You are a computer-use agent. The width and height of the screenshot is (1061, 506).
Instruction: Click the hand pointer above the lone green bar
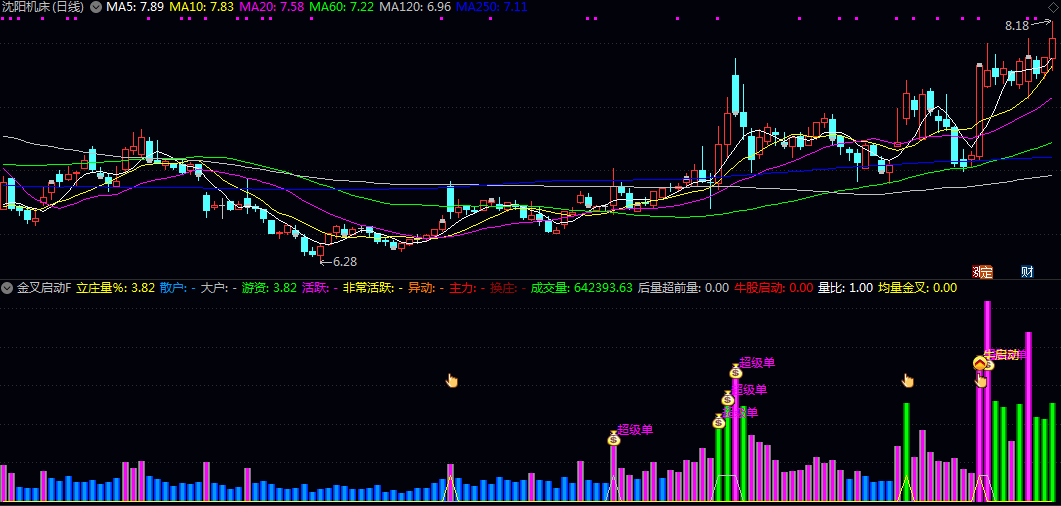pos(908,381)
